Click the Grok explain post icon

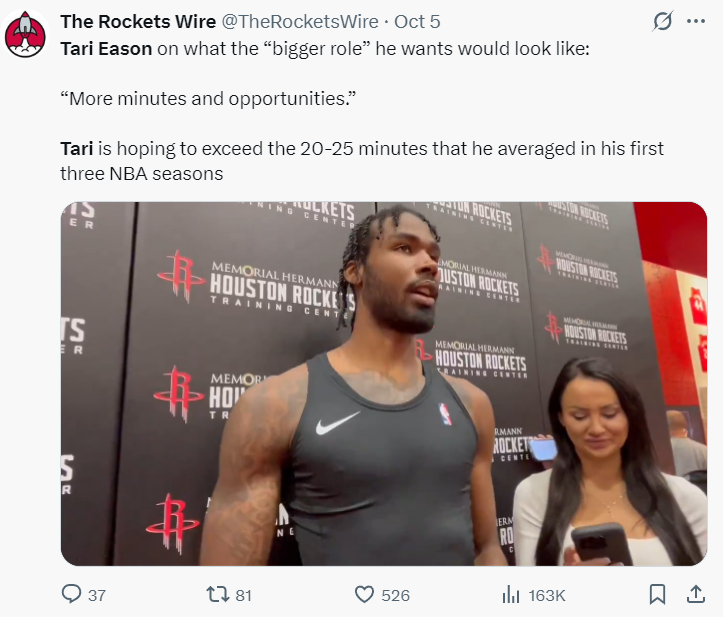663,21
